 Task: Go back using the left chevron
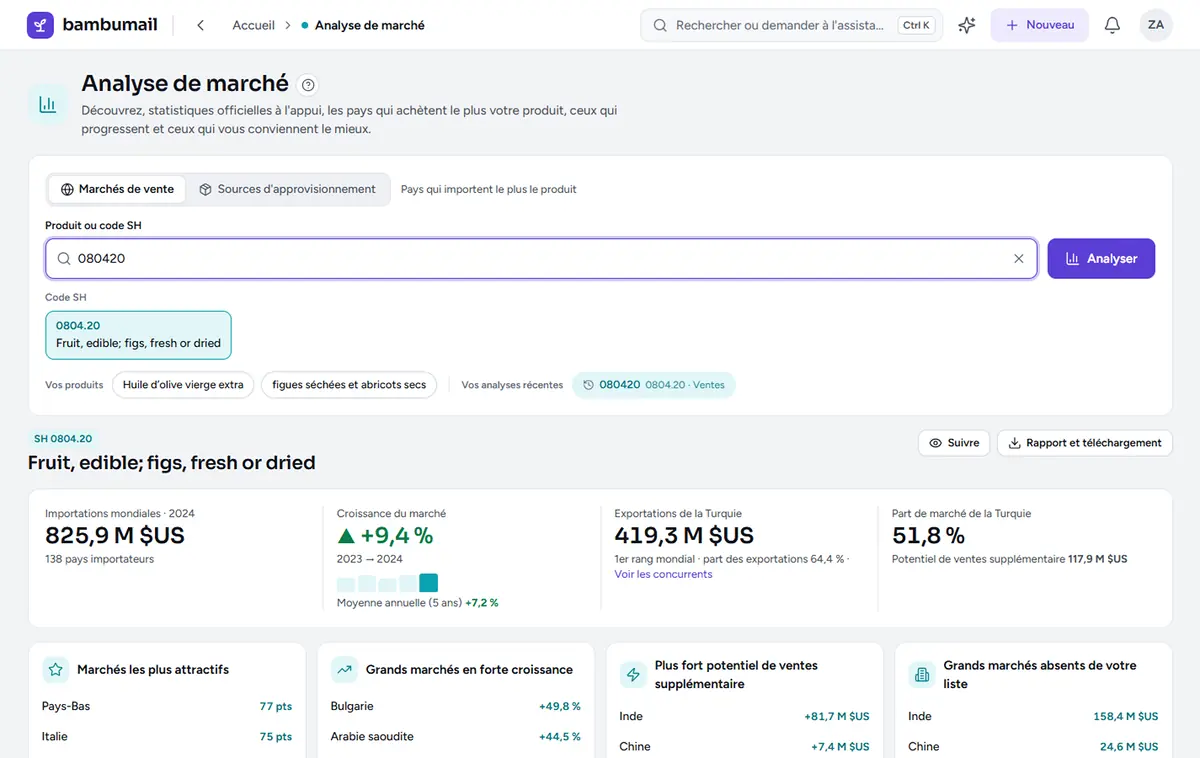tap(201, 25)
